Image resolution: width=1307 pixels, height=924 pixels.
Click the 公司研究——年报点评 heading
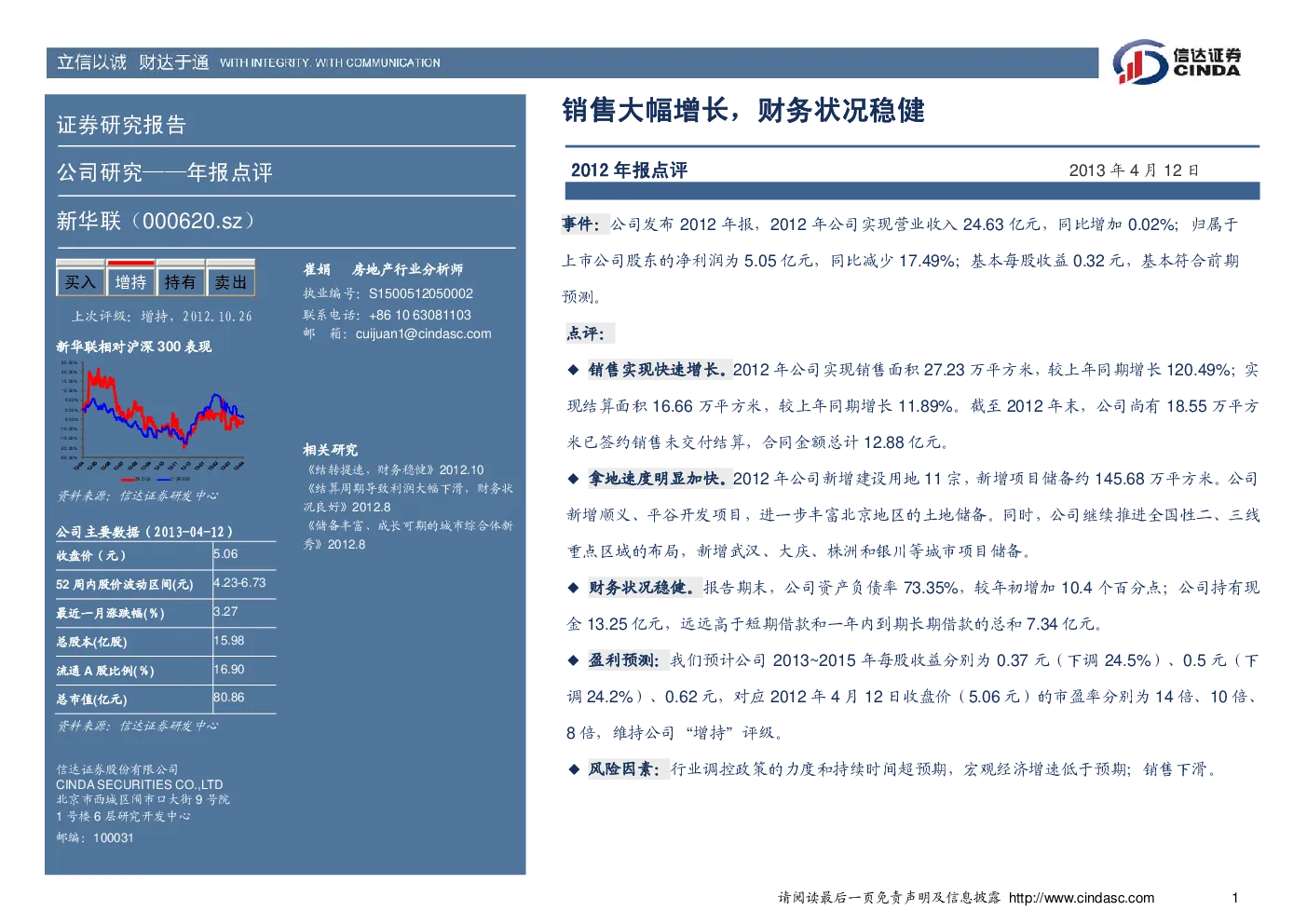coord(164,172)
